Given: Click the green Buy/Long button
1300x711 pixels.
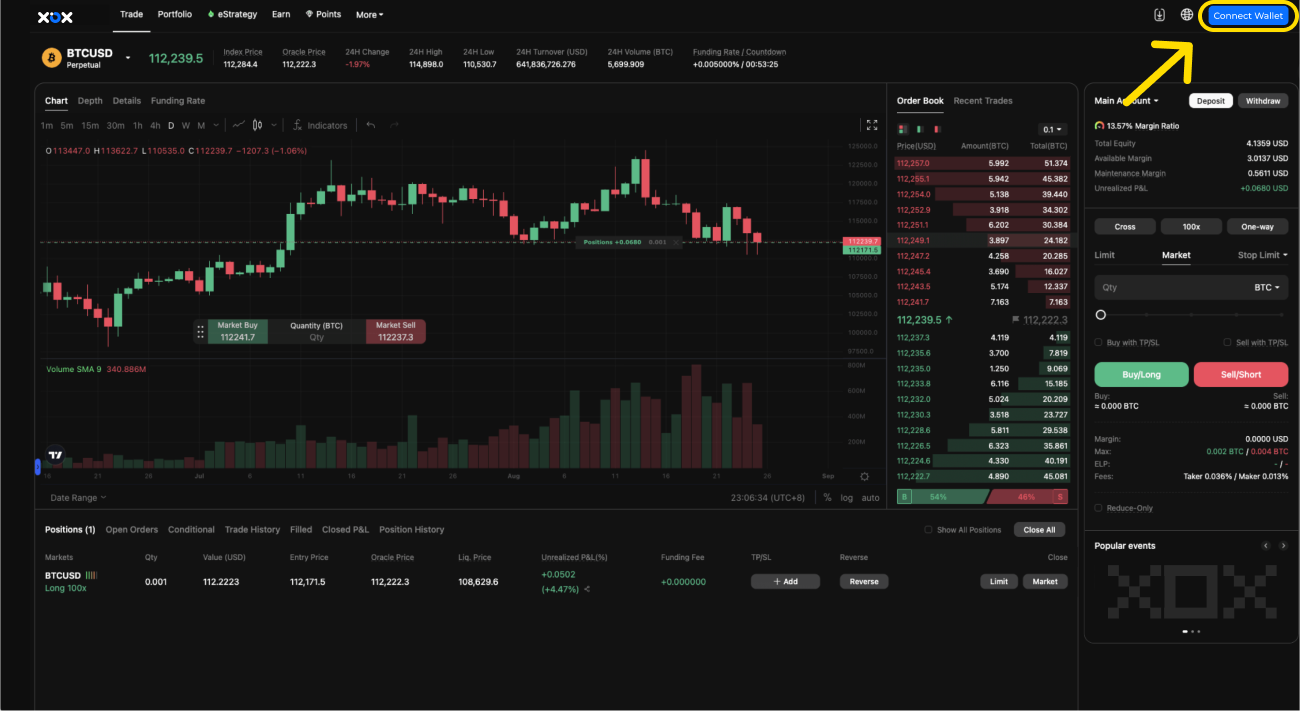Looking at the screenshot, I should (1141, 374).
